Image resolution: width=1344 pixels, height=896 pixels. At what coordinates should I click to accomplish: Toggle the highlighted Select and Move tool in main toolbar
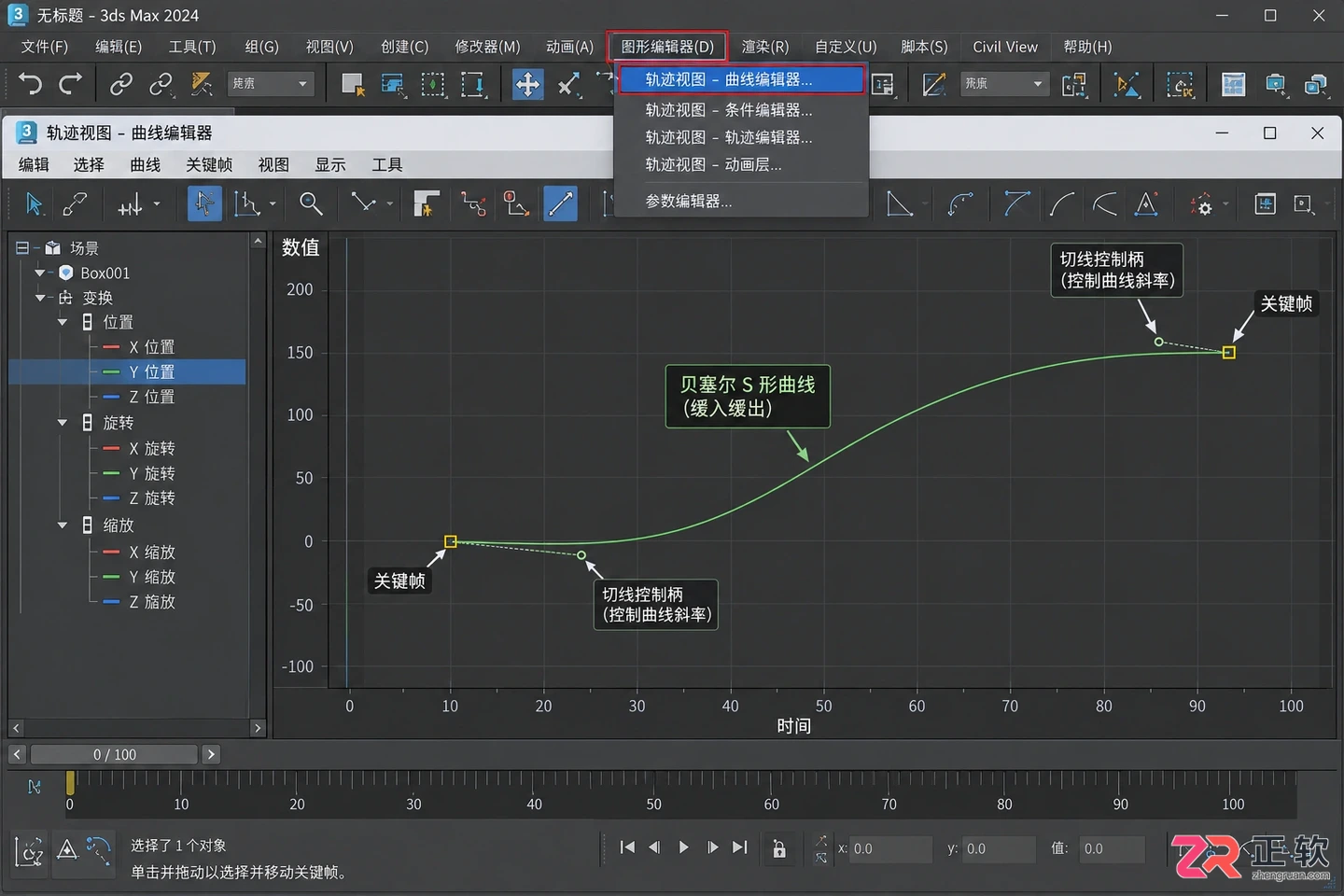tap(527, 84)
